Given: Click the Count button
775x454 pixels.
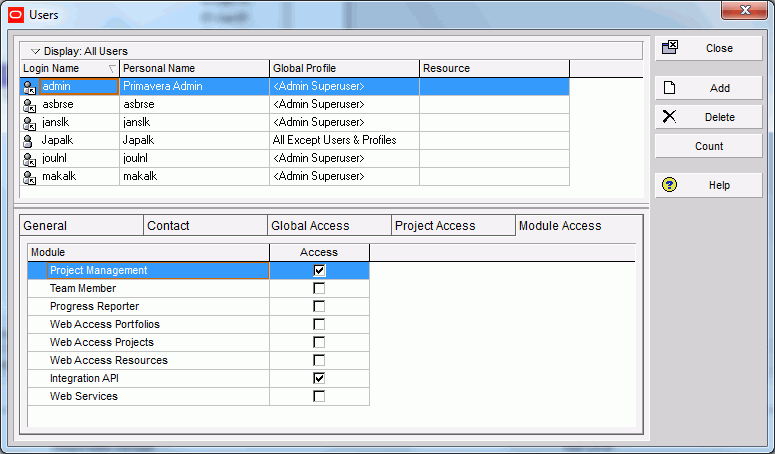Looking at the screenshot, I should point(709,146).
